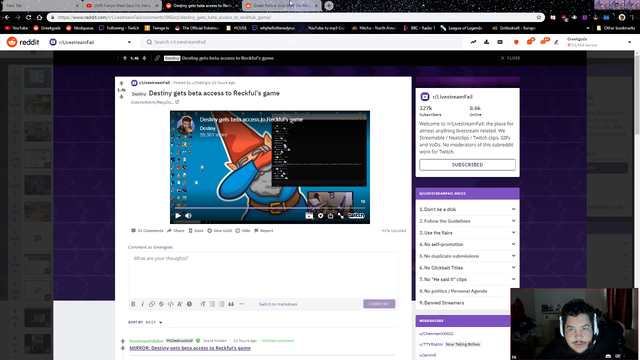The width and height of the screenshot is (640, 360).
Task: Apply italic formatting in comment editor
Action: point(142,304)
